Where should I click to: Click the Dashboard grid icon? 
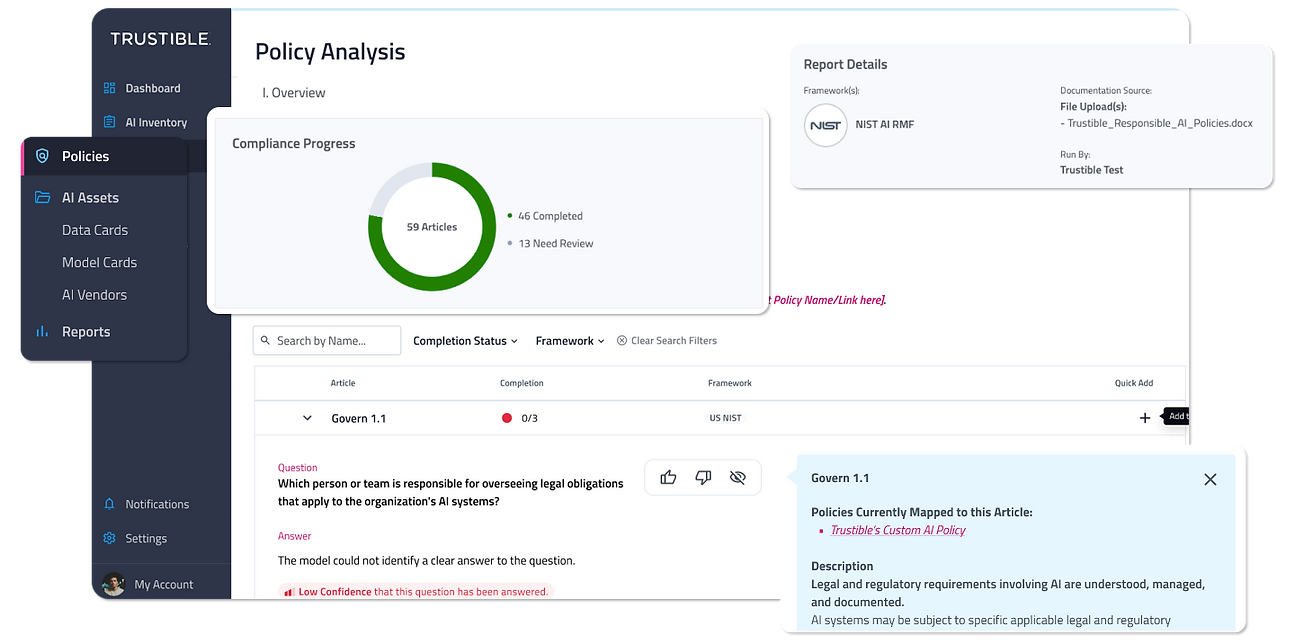(x=110, y=88)
